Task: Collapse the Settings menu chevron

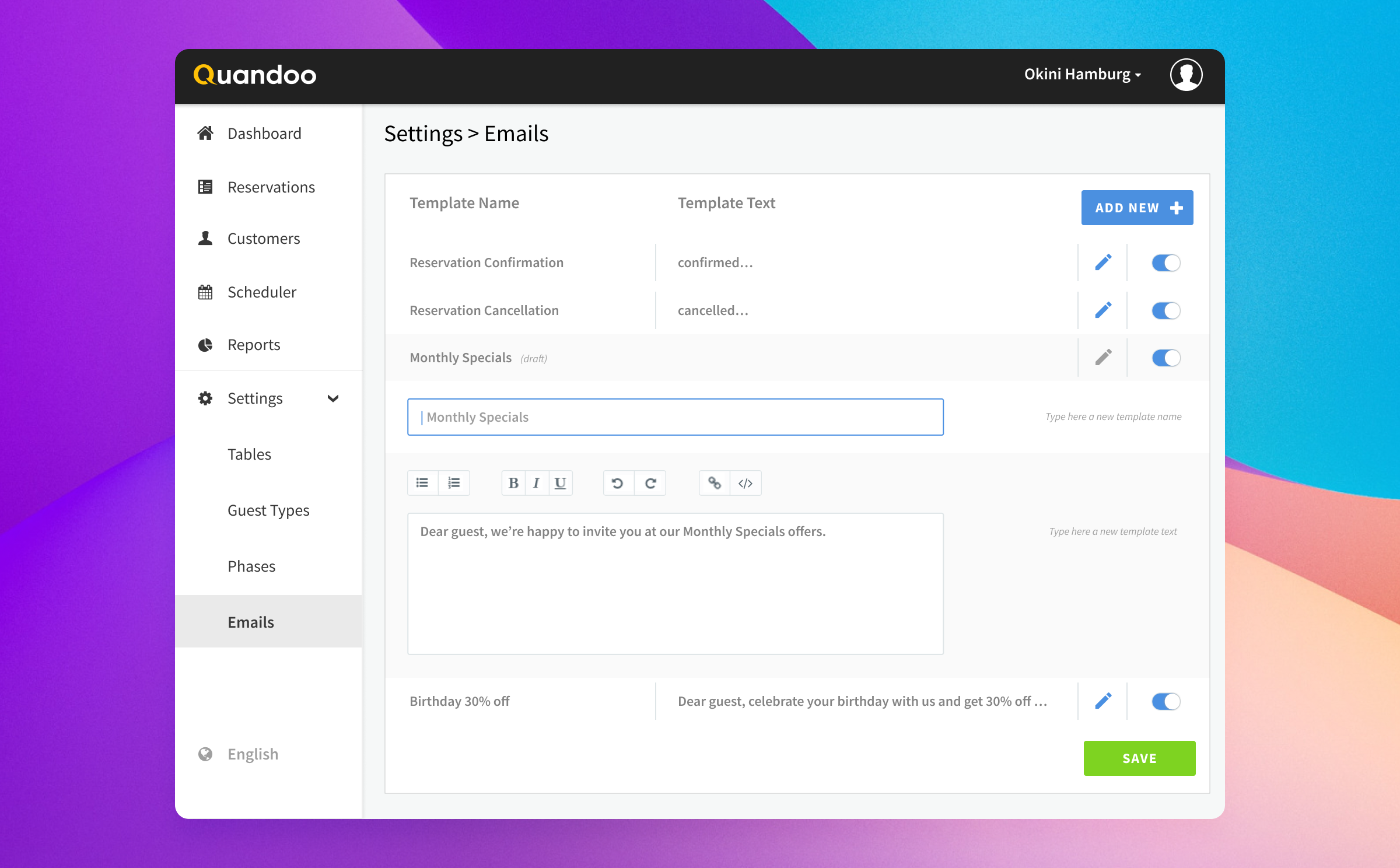Action: [x=333, y=398]
